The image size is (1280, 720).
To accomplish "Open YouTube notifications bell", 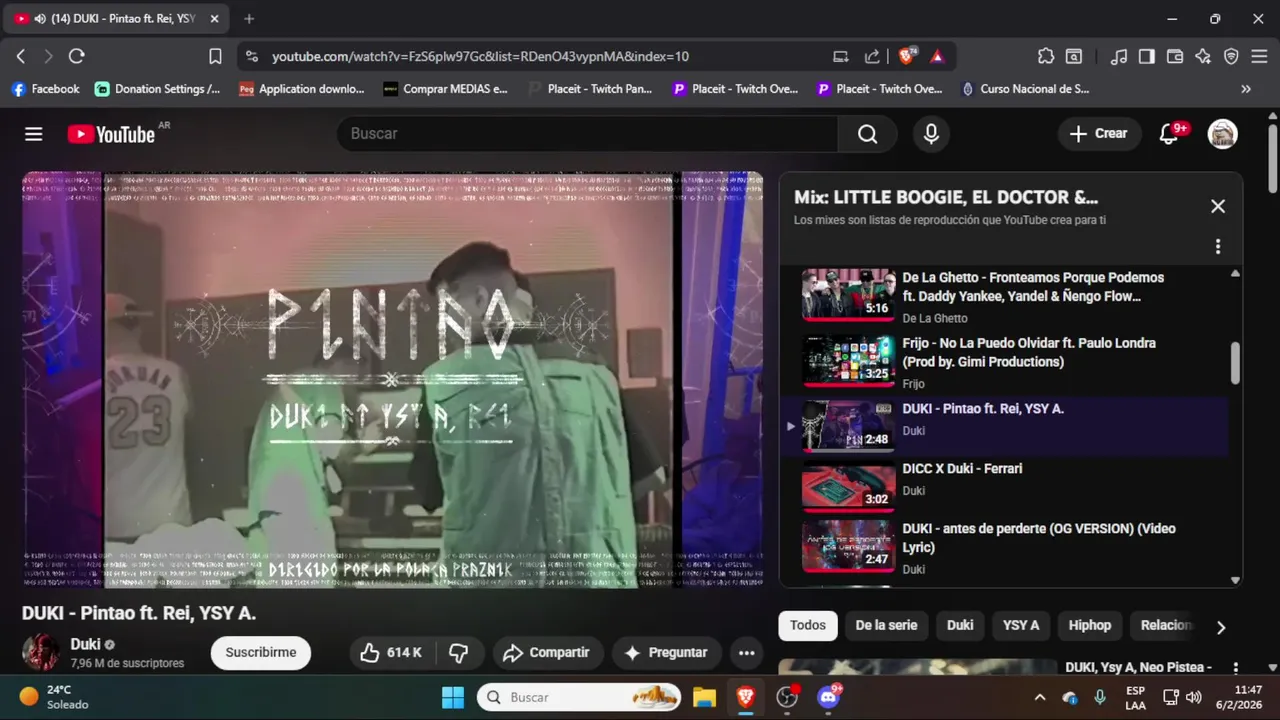I will pyautogui.click(x=1169, y=134).
